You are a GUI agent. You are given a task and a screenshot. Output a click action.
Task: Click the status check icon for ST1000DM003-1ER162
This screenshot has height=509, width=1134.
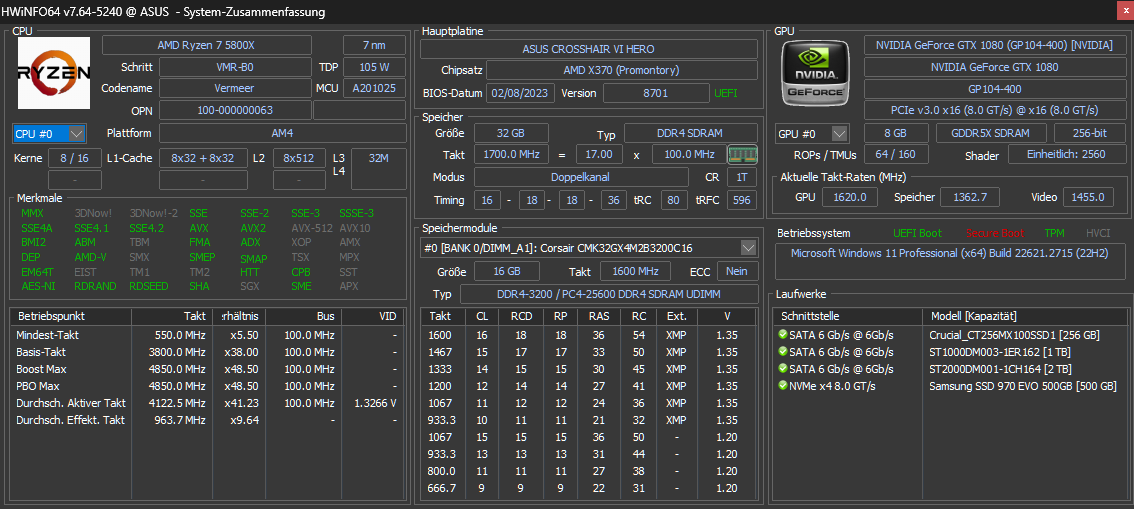coord(783,351)
